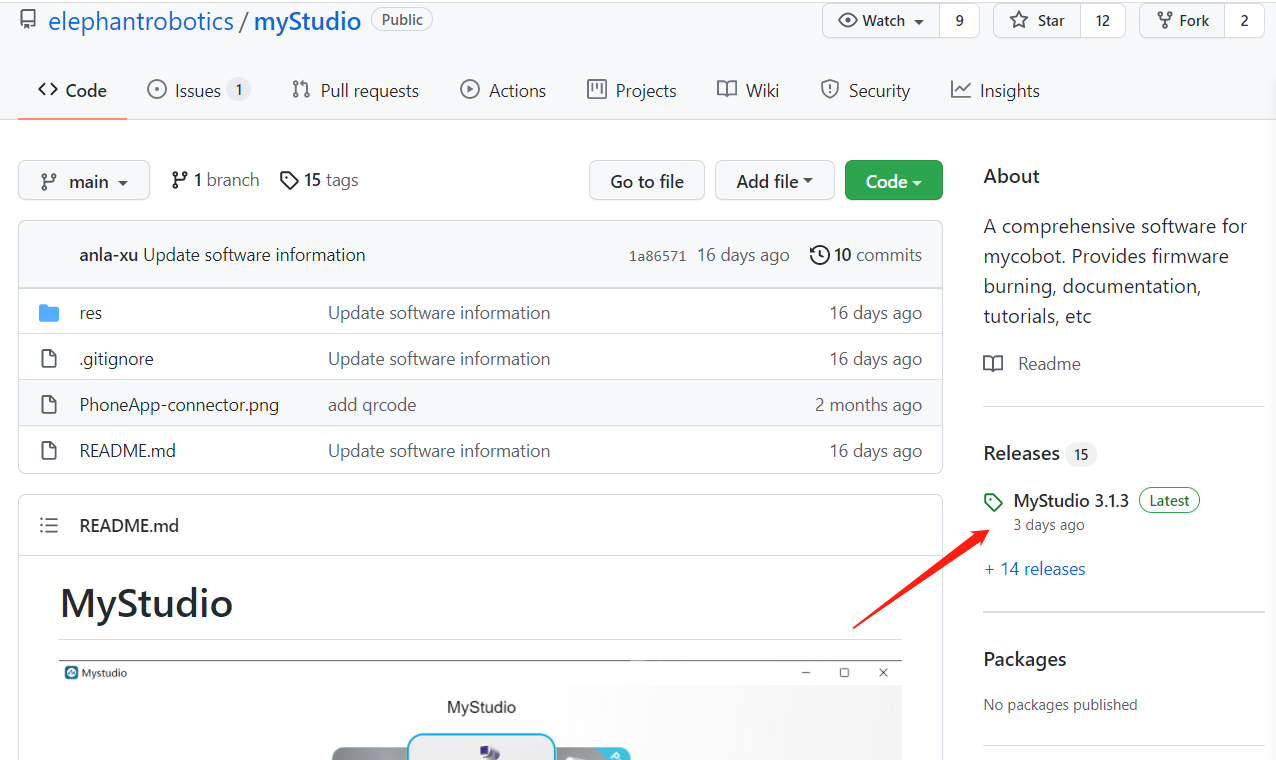Click the green tag icon beside MyStudio 3.1.3
Viewport: 1276px width, 760px height.
pyautogui.click(x=993, y=502)
